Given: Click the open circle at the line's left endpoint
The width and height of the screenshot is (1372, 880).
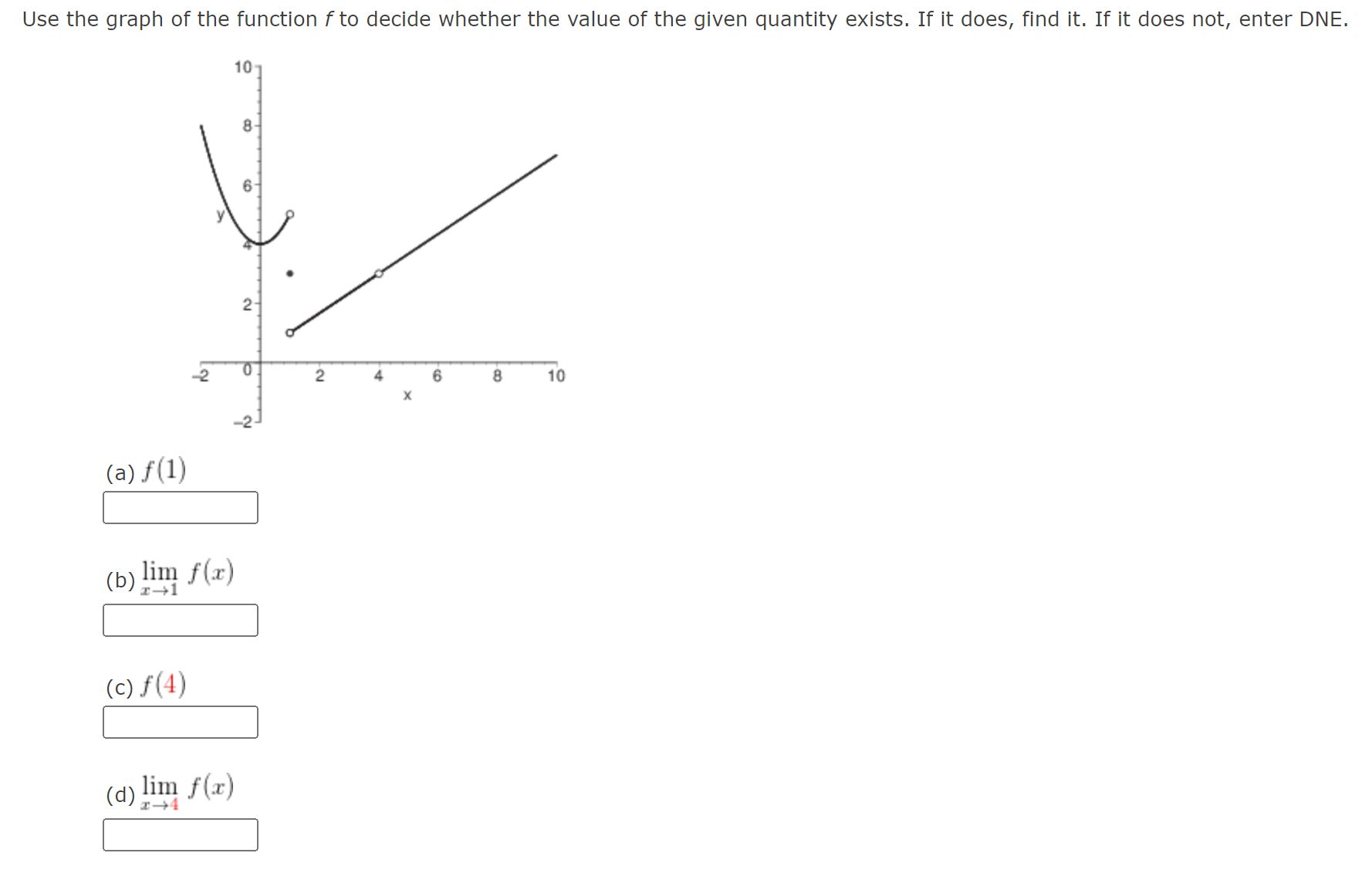Looking at the screenshot, I should point(289,333).
